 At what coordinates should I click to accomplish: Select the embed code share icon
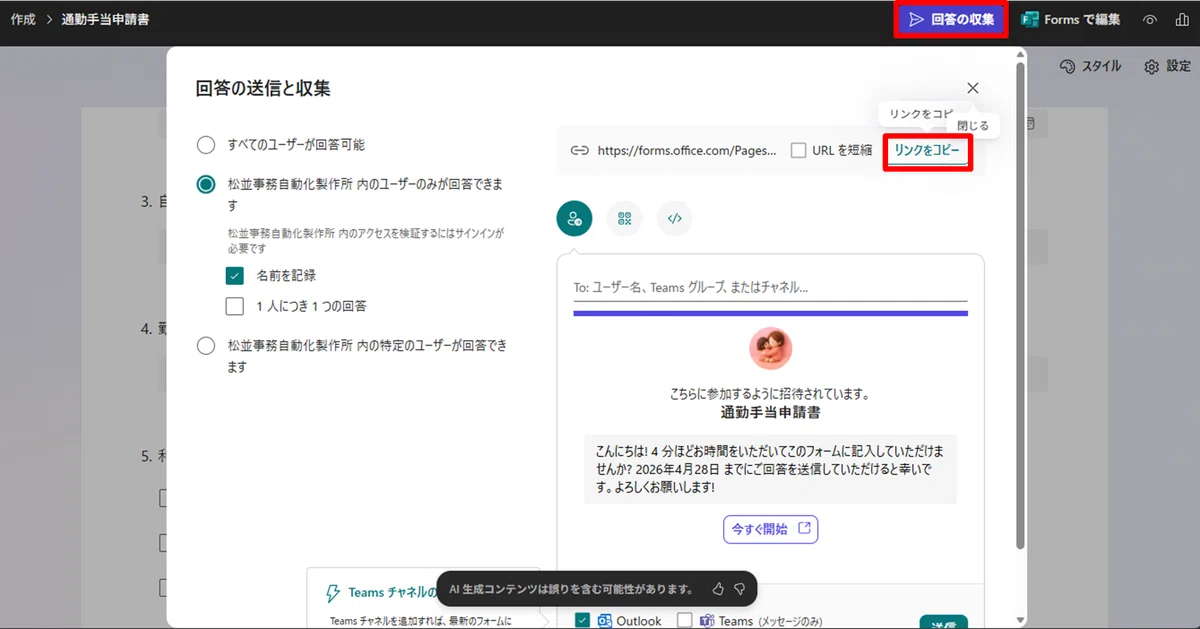(x=674, y=219)
